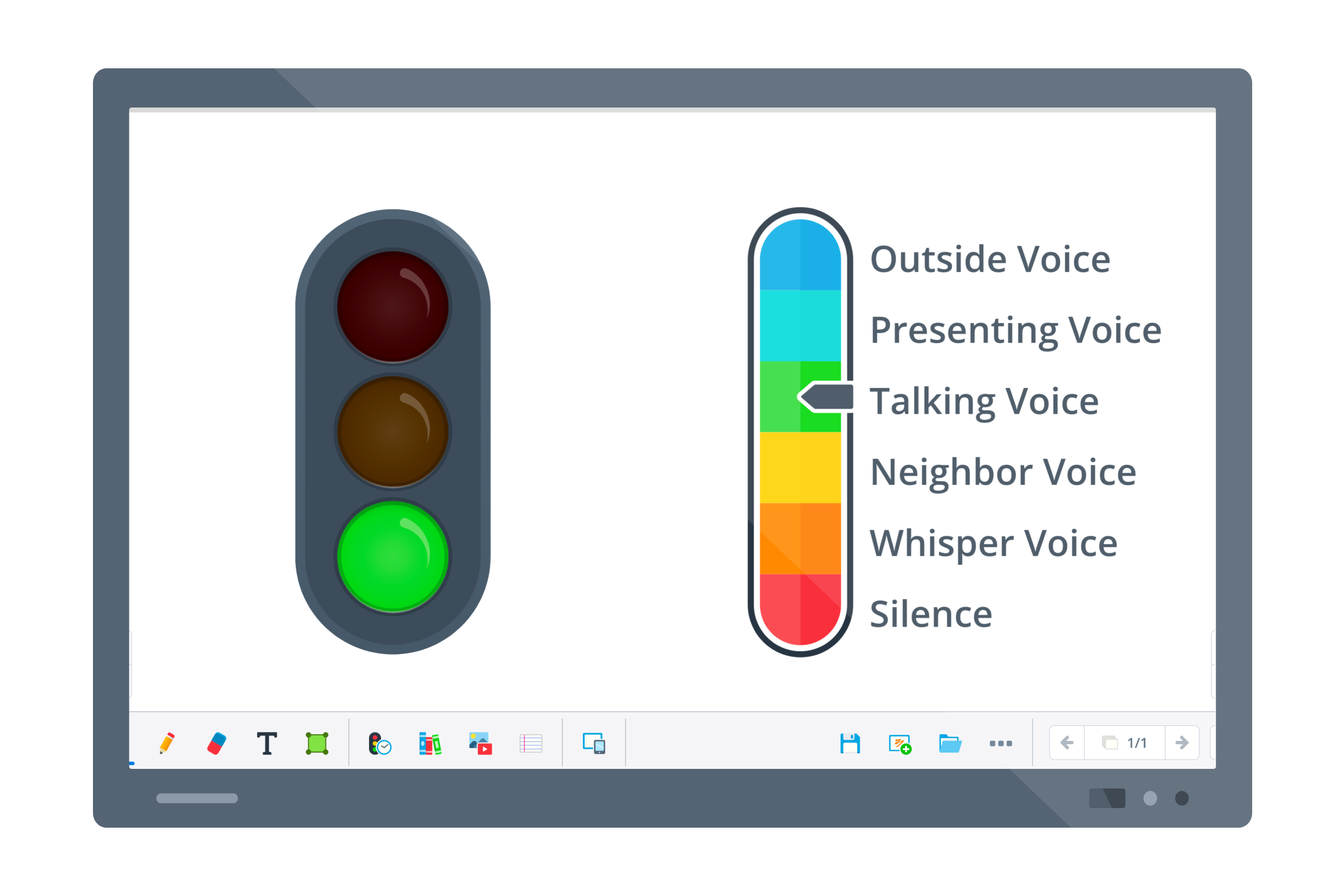
Task: Open file with the blue folder icon
Action: tap(950, 744)
